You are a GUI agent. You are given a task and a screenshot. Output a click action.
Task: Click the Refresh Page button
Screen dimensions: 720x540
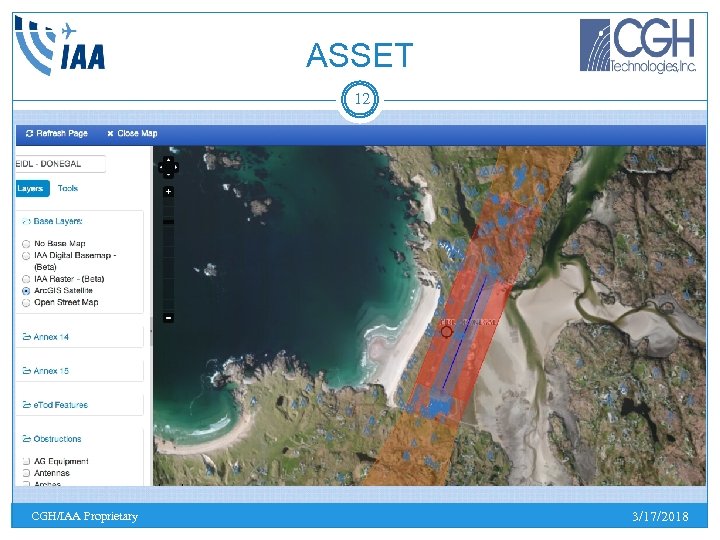pyautogui.click(x=56, y=133)
